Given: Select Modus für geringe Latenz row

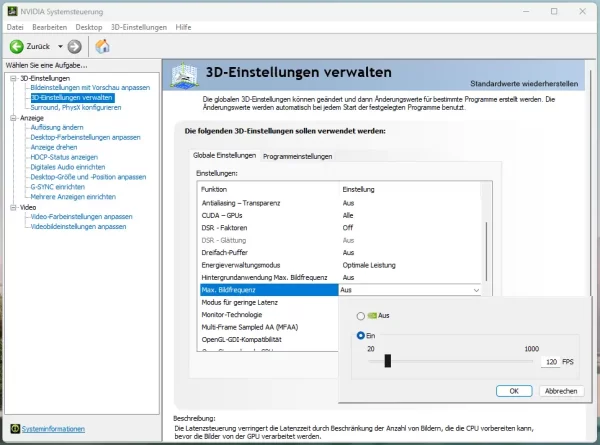Looking at the screenshot, I should tap(269, 302).
